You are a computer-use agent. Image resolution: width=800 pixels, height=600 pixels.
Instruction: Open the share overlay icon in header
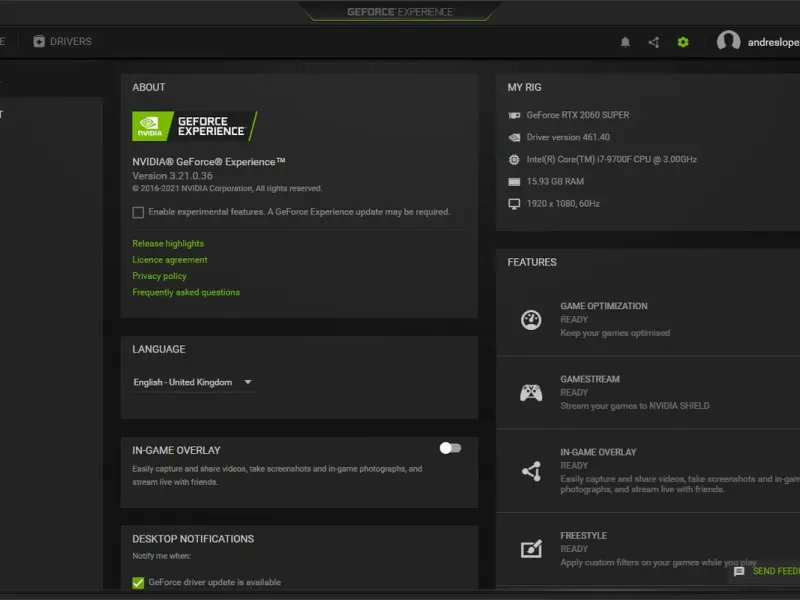click(x=654, y=42)
